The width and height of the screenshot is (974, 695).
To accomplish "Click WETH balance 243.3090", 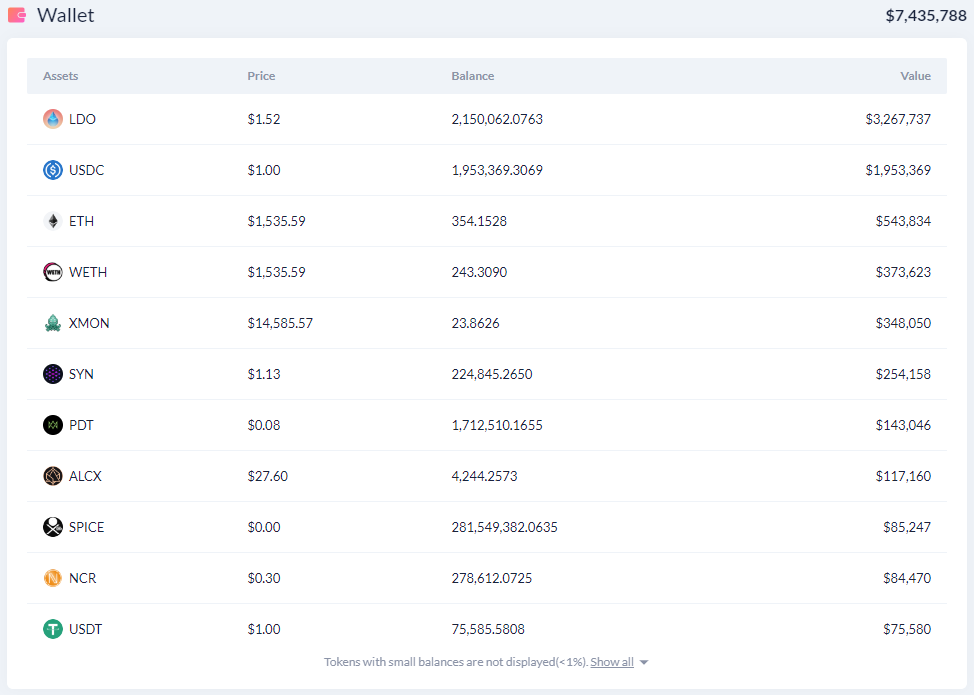I will point(479,271).
